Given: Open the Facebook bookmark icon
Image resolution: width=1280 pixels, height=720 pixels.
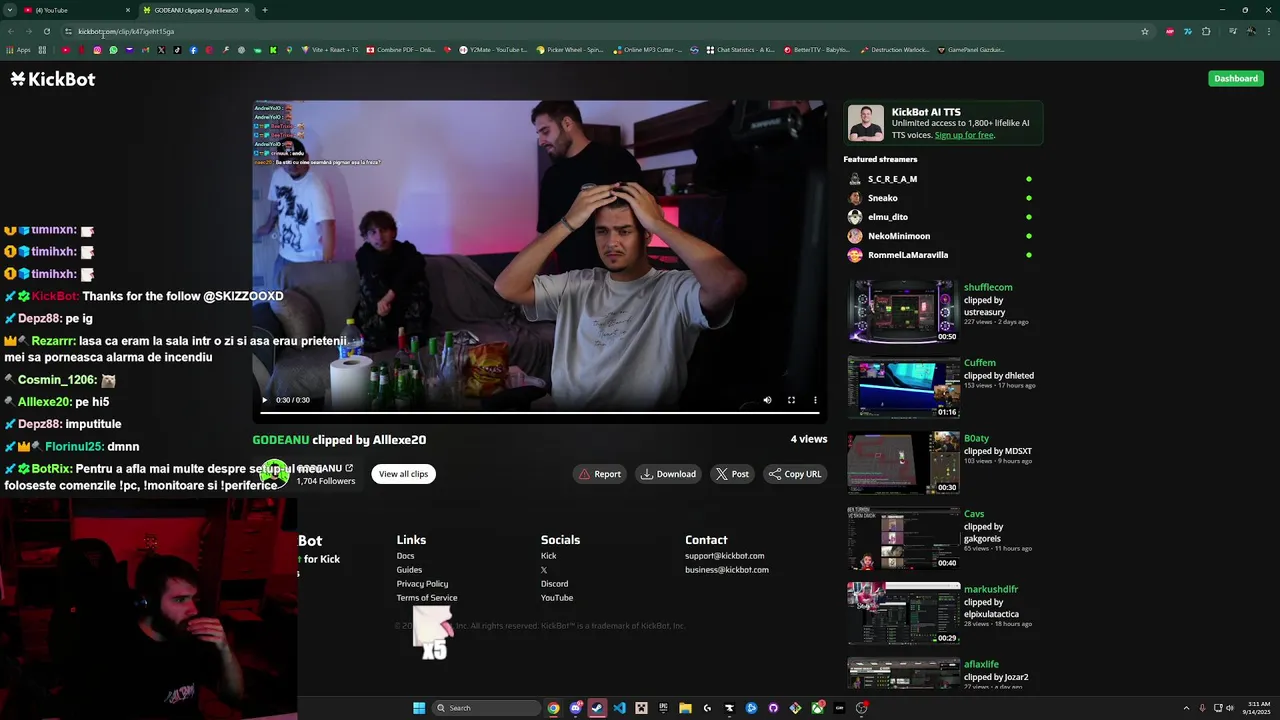Looking at the screenshot, I should click(x=193, y=50).
